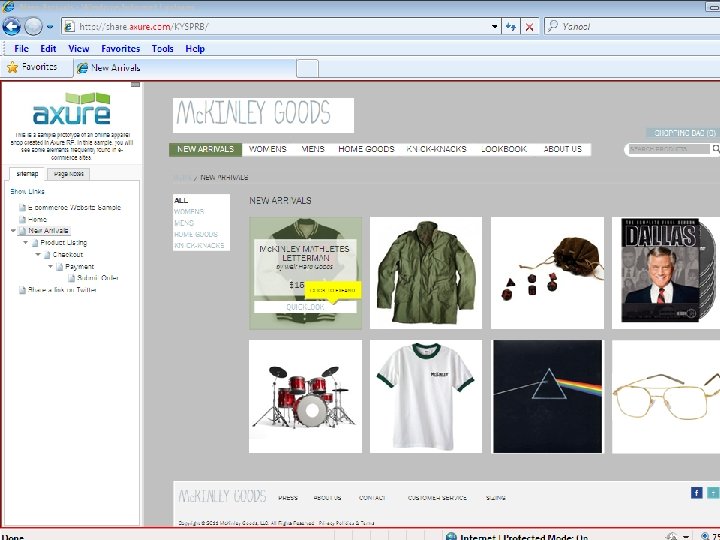This screenshot has width=720, height=540.
Task: Open the Tools menu
Action: point(162,49)
